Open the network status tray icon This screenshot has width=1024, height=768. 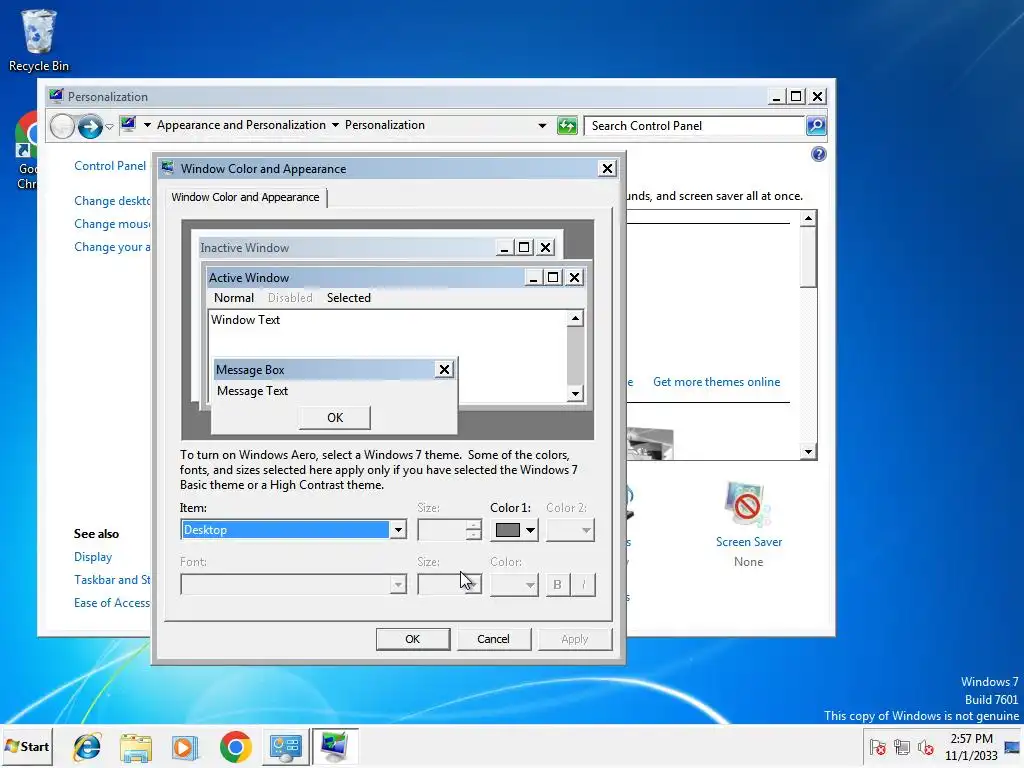pyautogui.click(x=902, y=747)
